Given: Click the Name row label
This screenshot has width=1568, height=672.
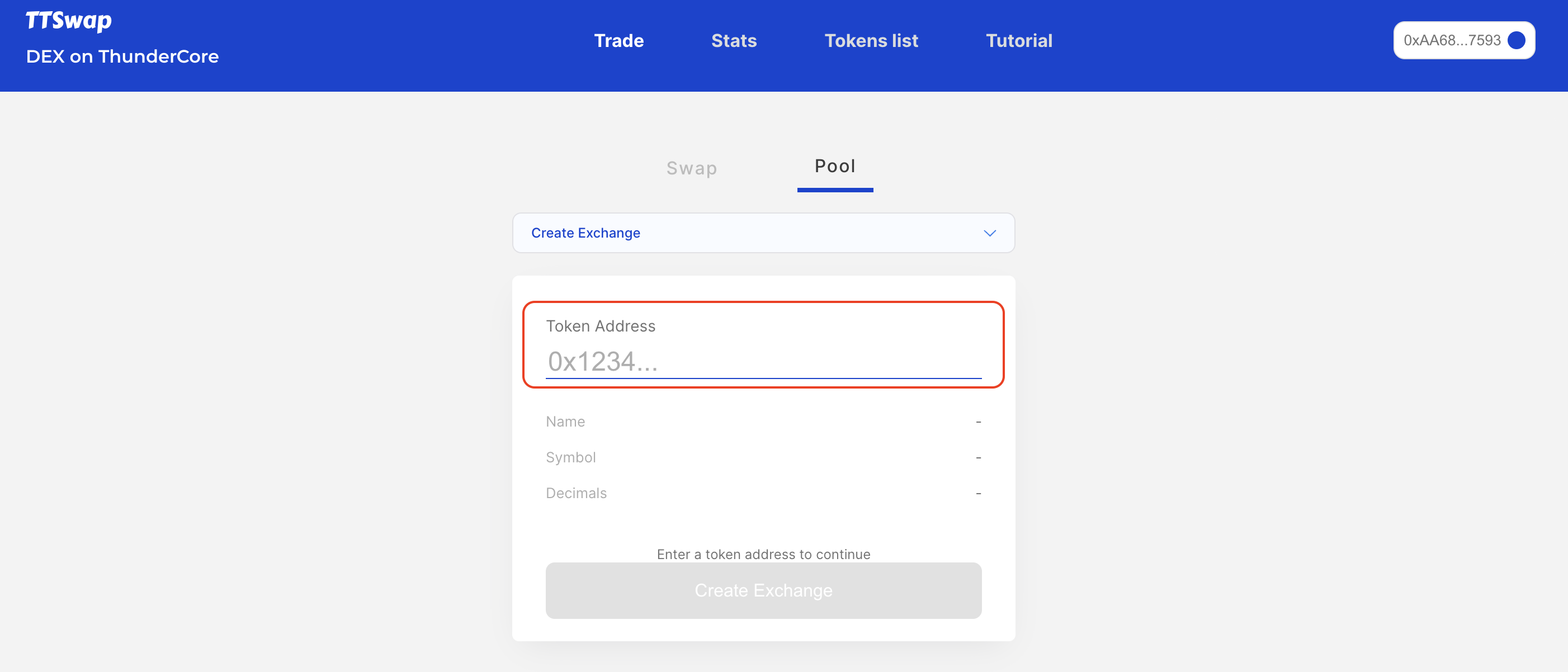Looking at the screenshot, I should 565,422.
